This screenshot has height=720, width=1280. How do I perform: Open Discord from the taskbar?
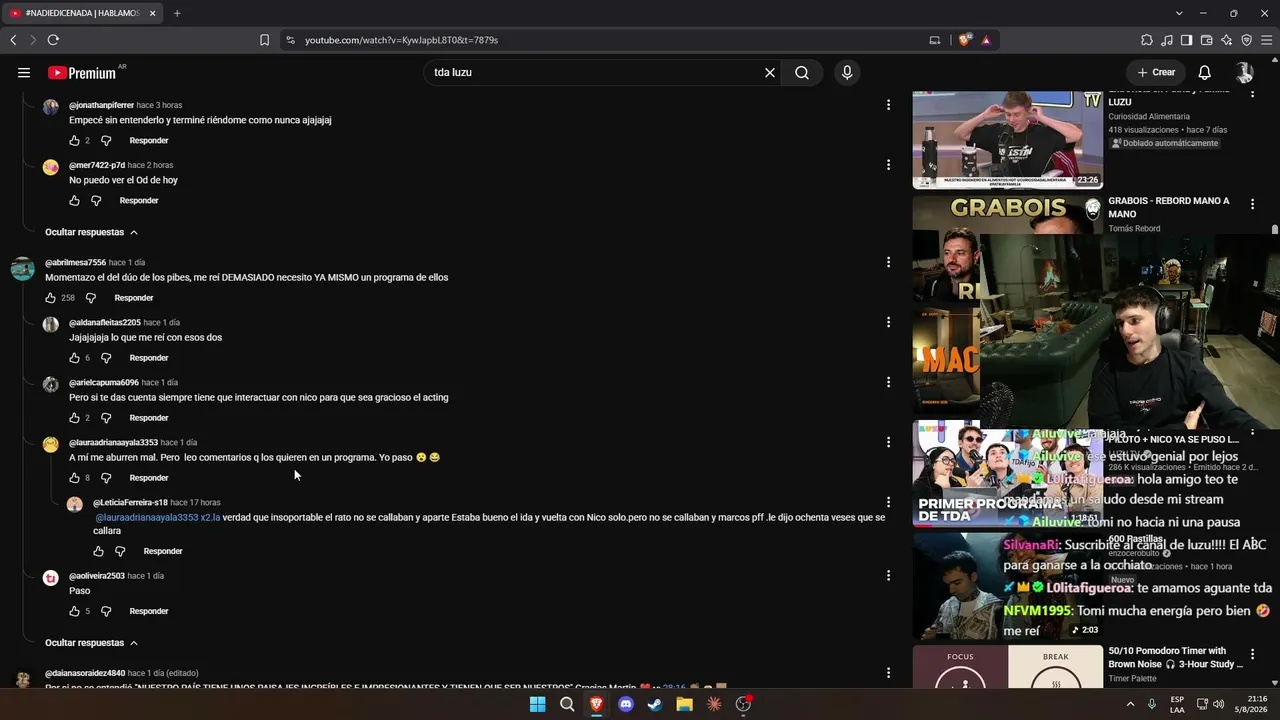click(x=626, y=704)
